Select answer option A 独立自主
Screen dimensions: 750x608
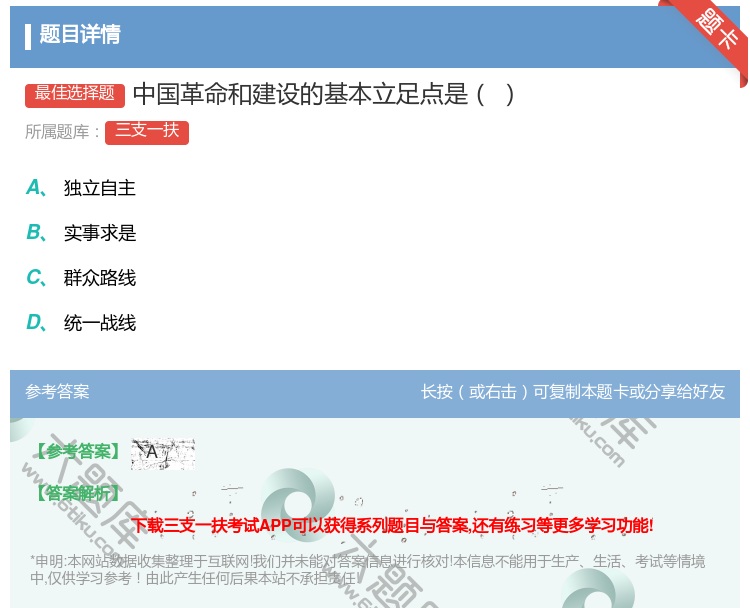click(81, 188)
